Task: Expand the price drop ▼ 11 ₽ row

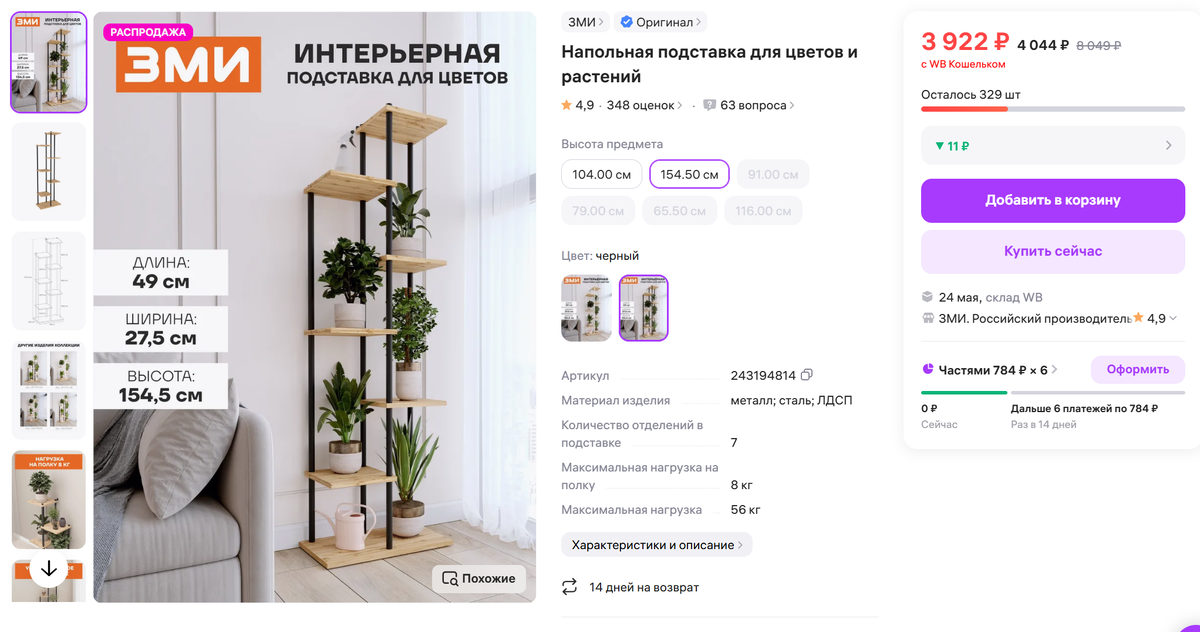Action: click(1053, 146)
